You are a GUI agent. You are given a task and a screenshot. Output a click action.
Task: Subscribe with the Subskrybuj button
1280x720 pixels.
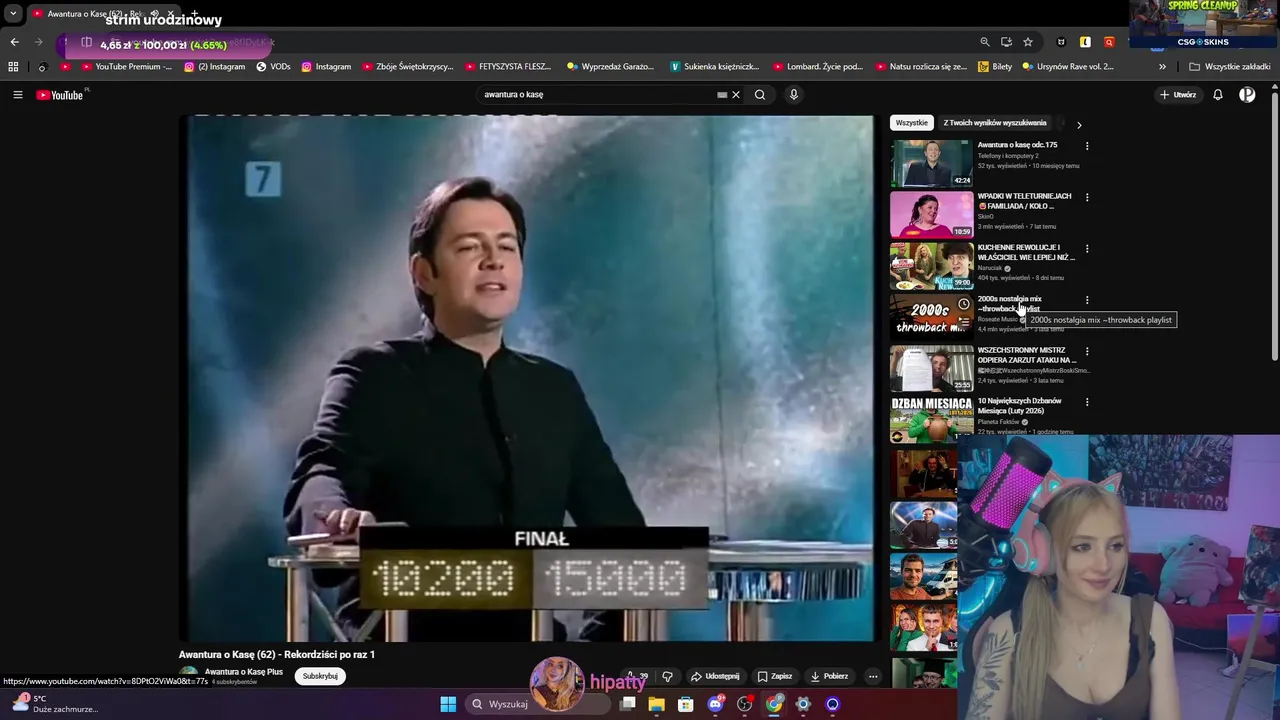(x=320, y=676)
